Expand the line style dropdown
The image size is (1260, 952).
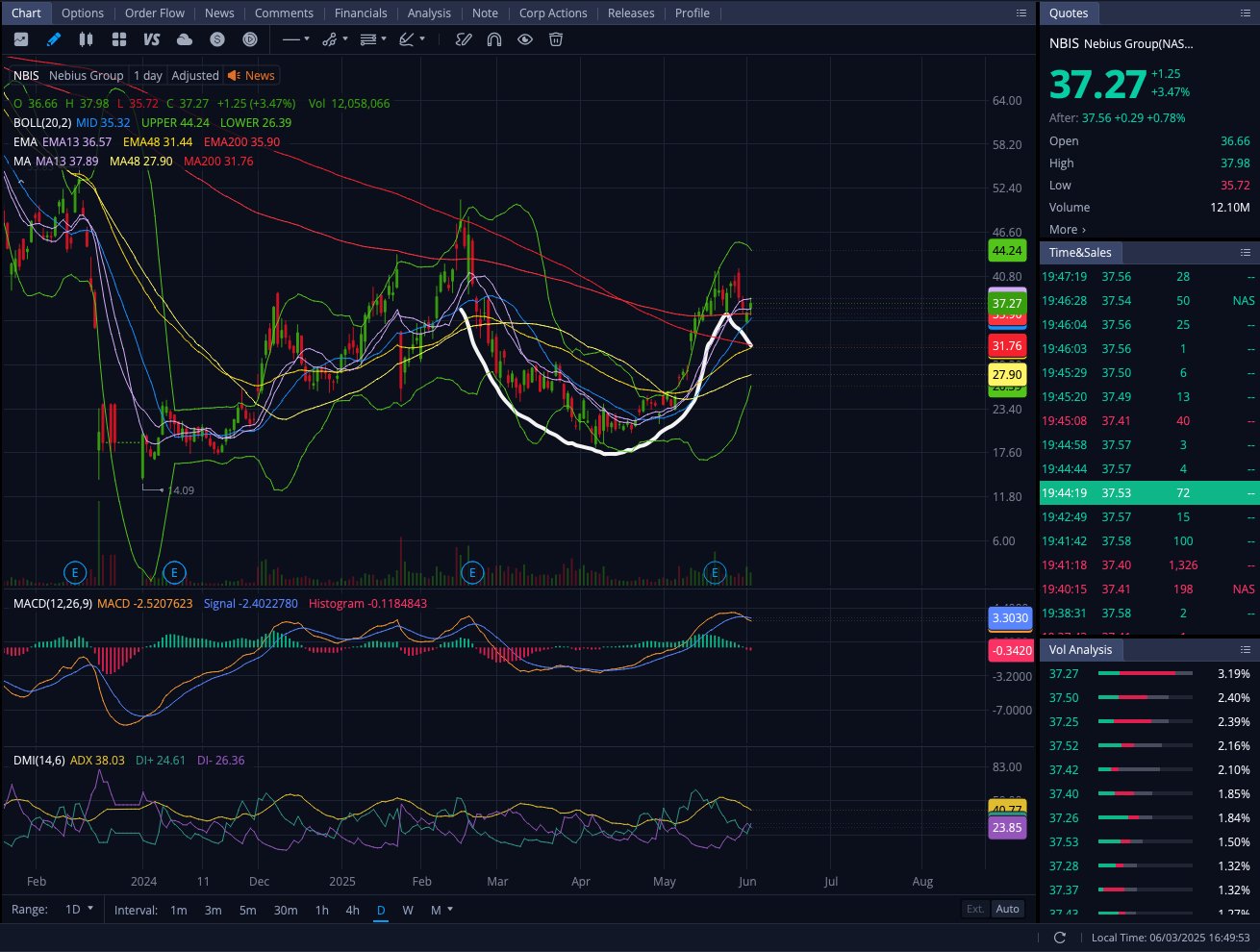tap(295, 39)
